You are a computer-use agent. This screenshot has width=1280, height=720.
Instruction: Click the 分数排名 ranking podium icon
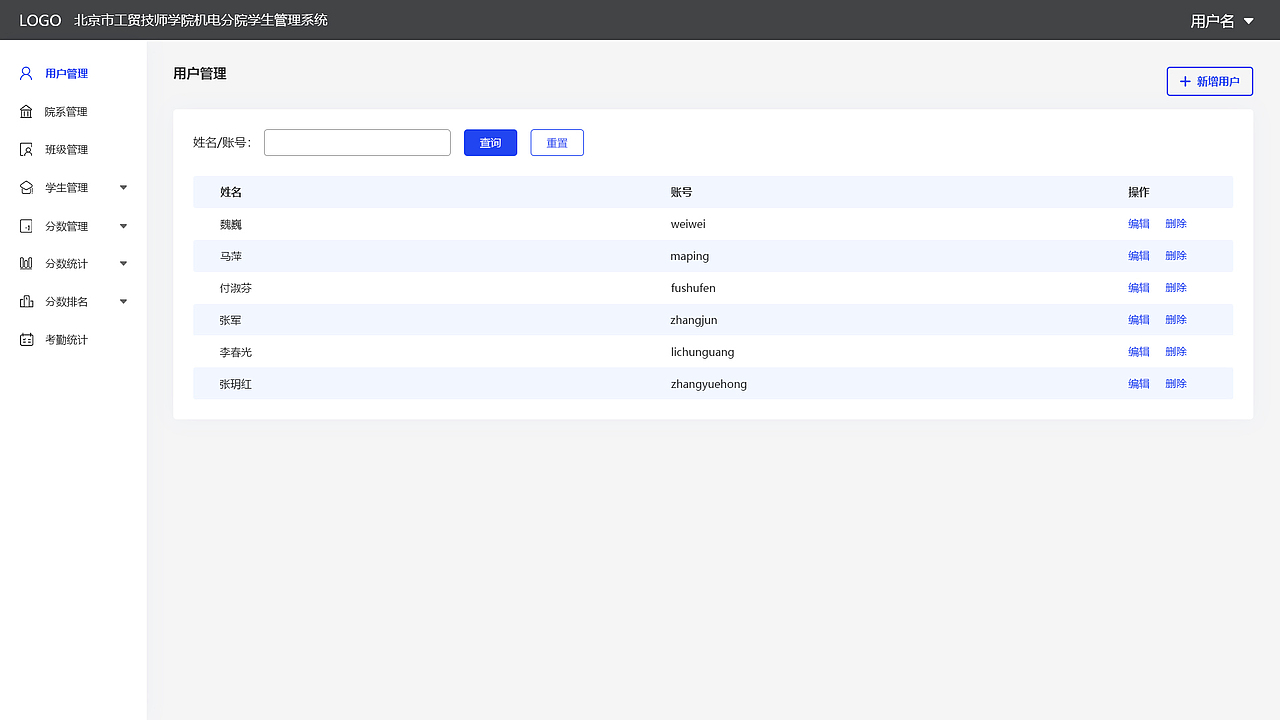[26, 301]
